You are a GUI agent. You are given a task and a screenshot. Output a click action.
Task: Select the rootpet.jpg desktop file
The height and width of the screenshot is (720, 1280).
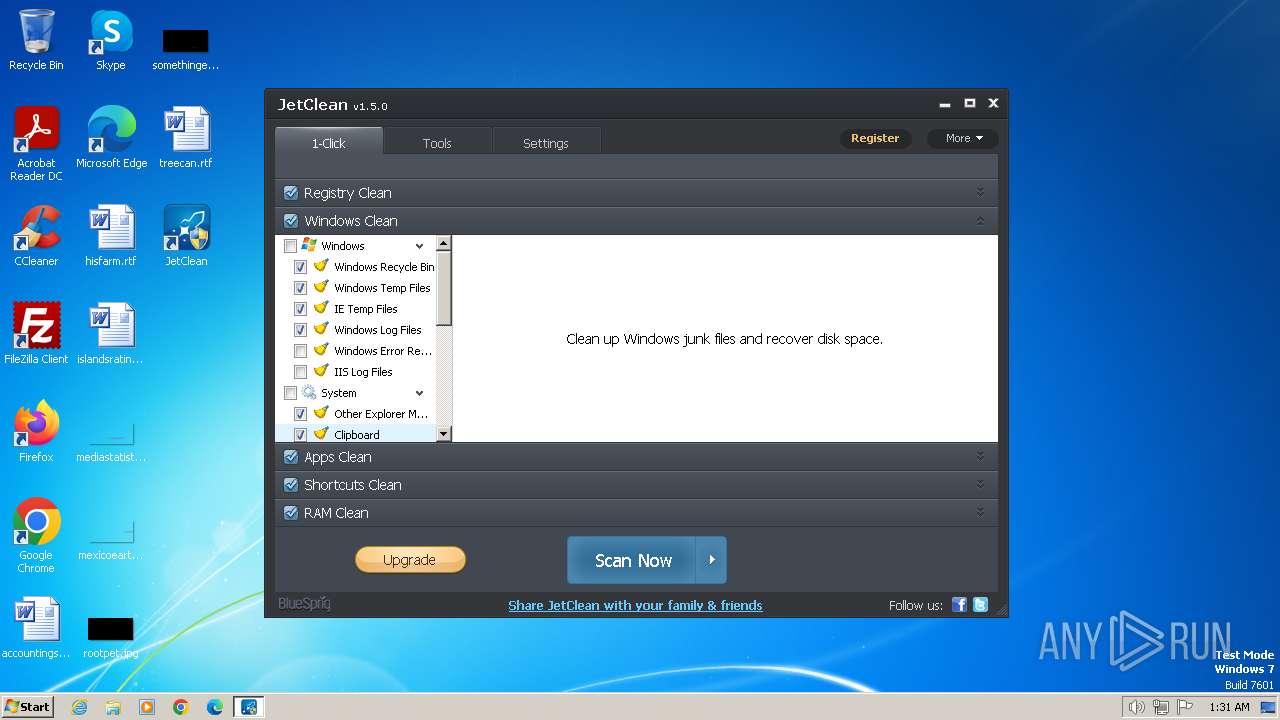(x=111, y=637)
